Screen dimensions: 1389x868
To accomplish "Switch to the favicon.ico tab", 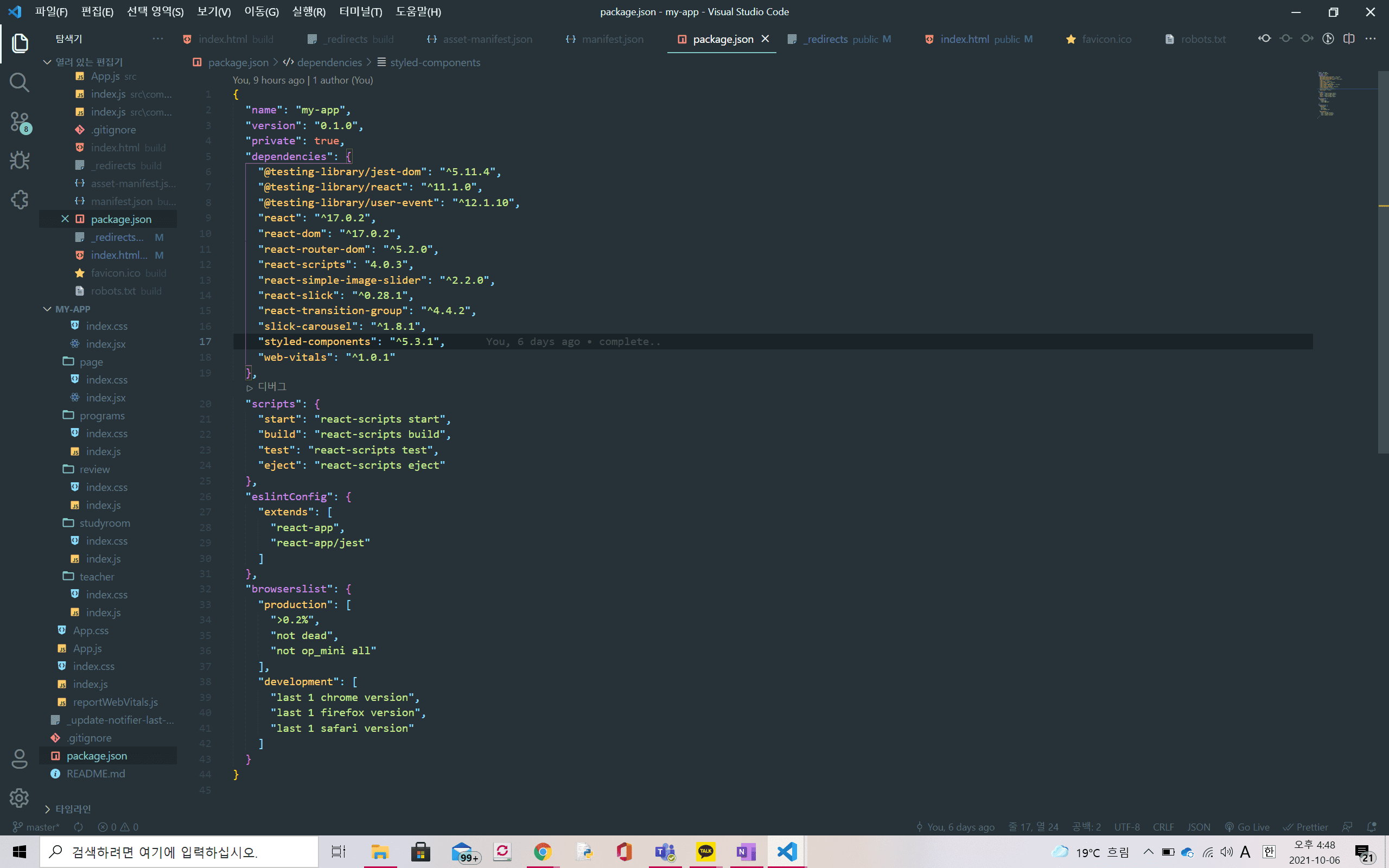I will pyautogui.click(x=1099, y=39).
